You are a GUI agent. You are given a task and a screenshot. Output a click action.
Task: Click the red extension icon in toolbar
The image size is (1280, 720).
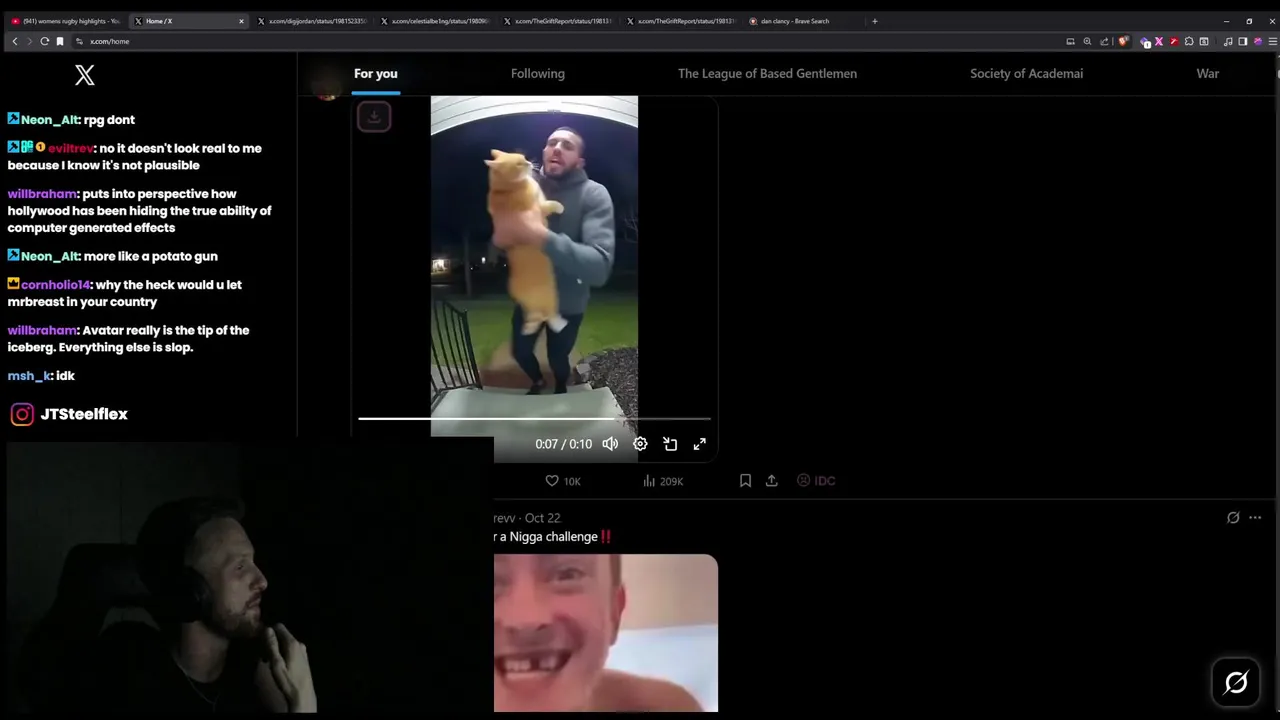(x=1174, y=41)
